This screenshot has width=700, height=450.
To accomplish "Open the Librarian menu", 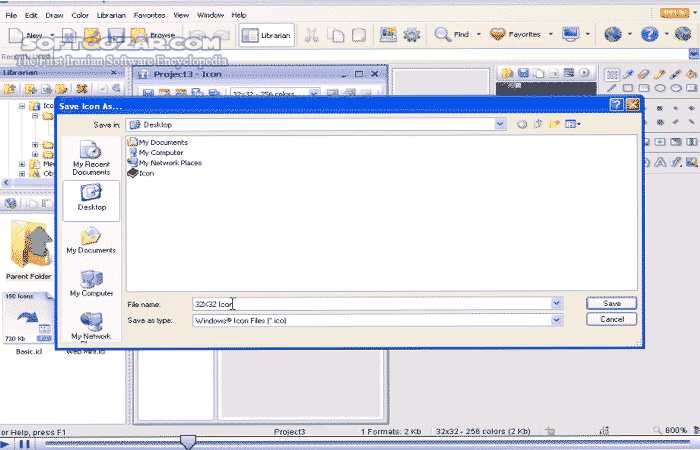I will point(112,16).
